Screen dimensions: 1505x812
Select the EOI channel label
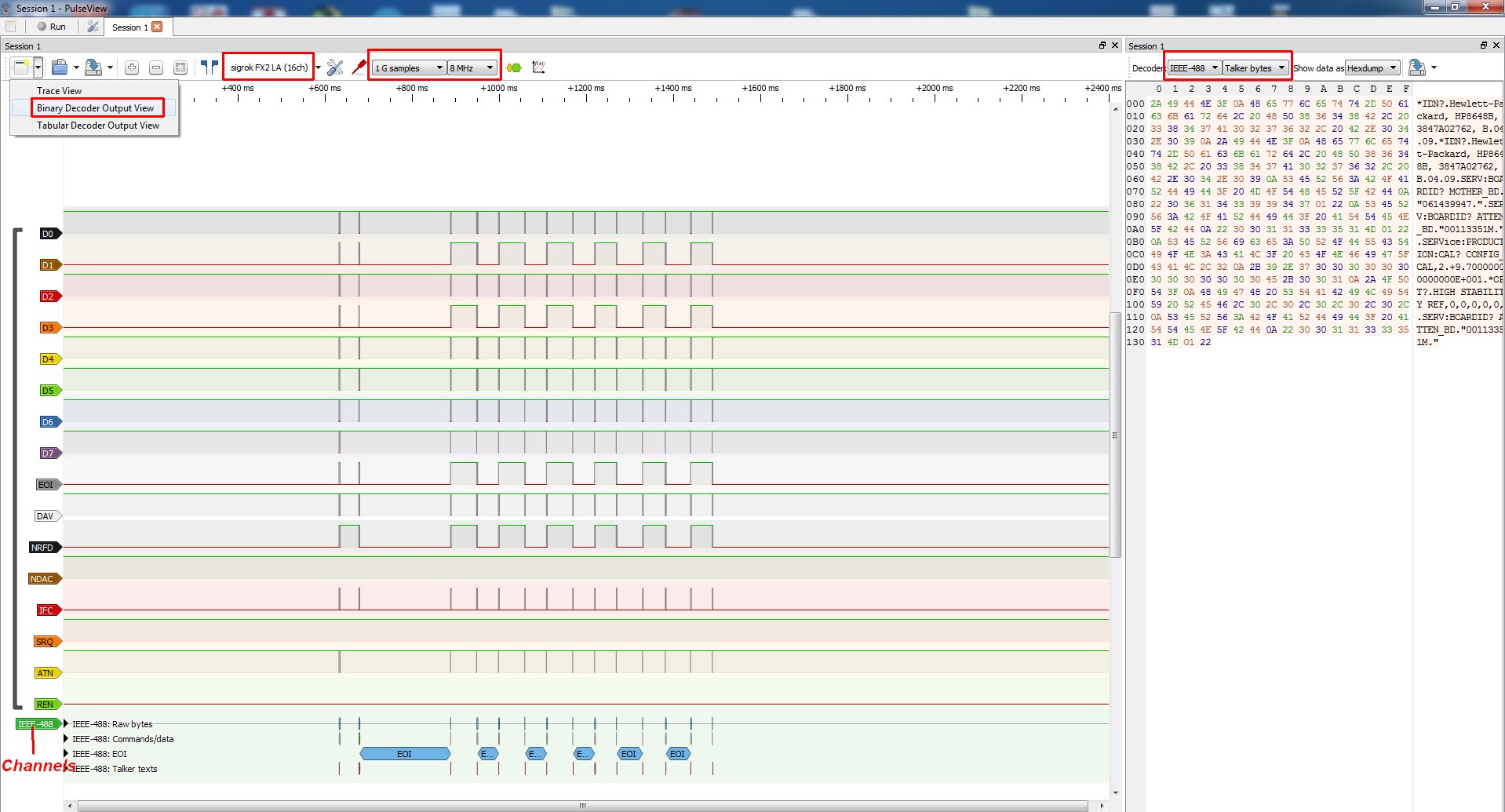click(x=49, y=485)
